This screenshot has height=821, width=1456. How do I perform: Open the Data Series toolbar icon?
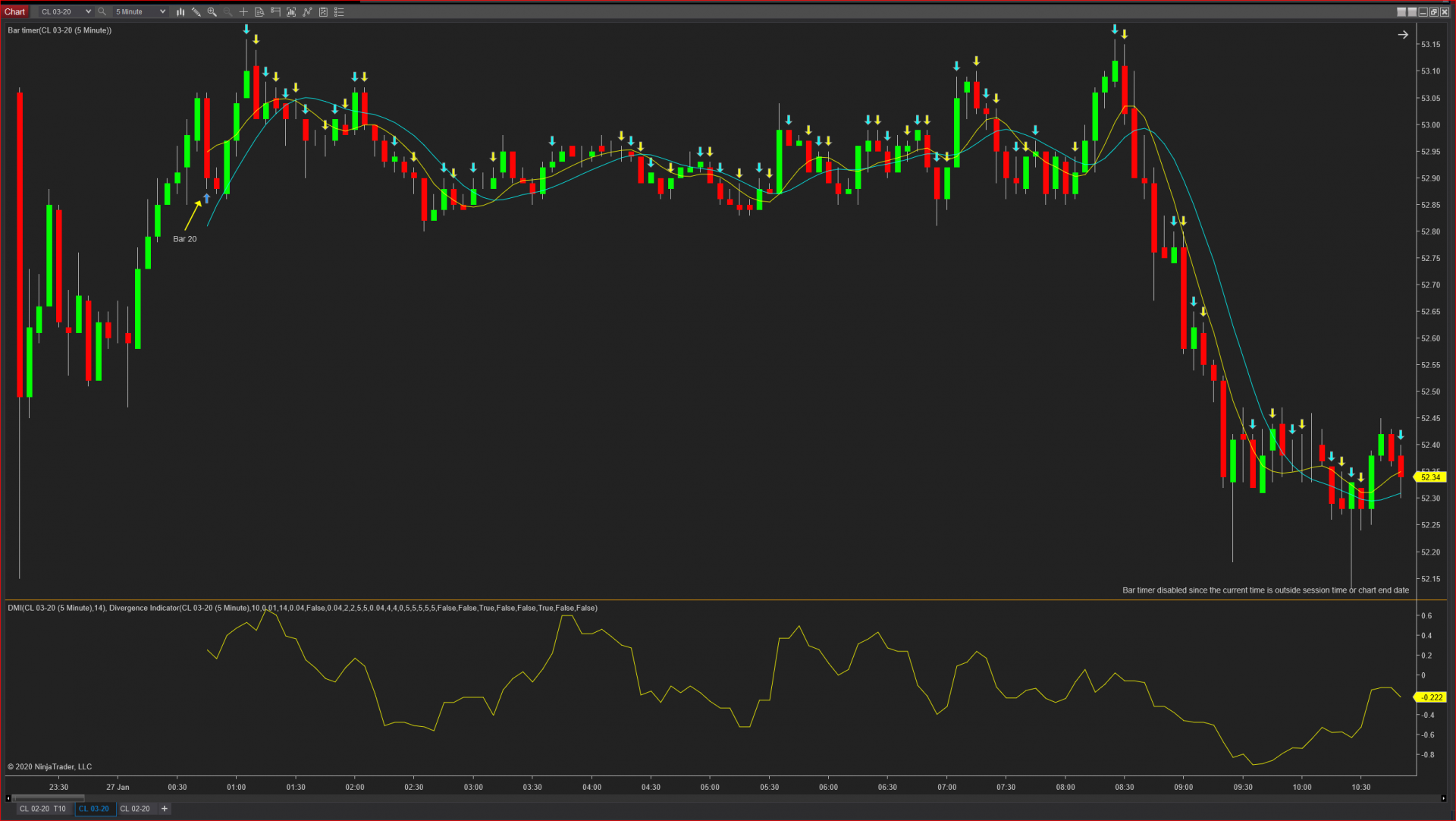click(x=291, y=11)
